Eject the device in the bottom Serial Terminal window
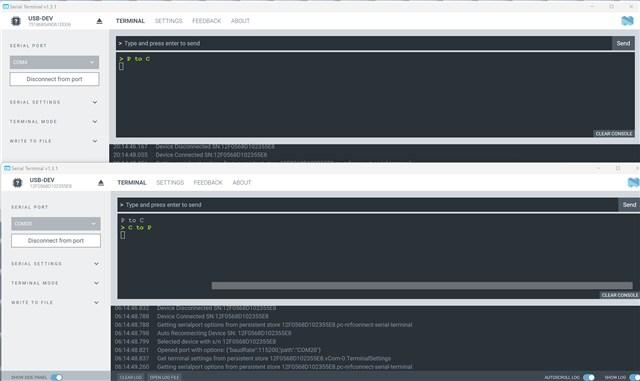Viewport: 640px width, 381px height. [101, 183]
